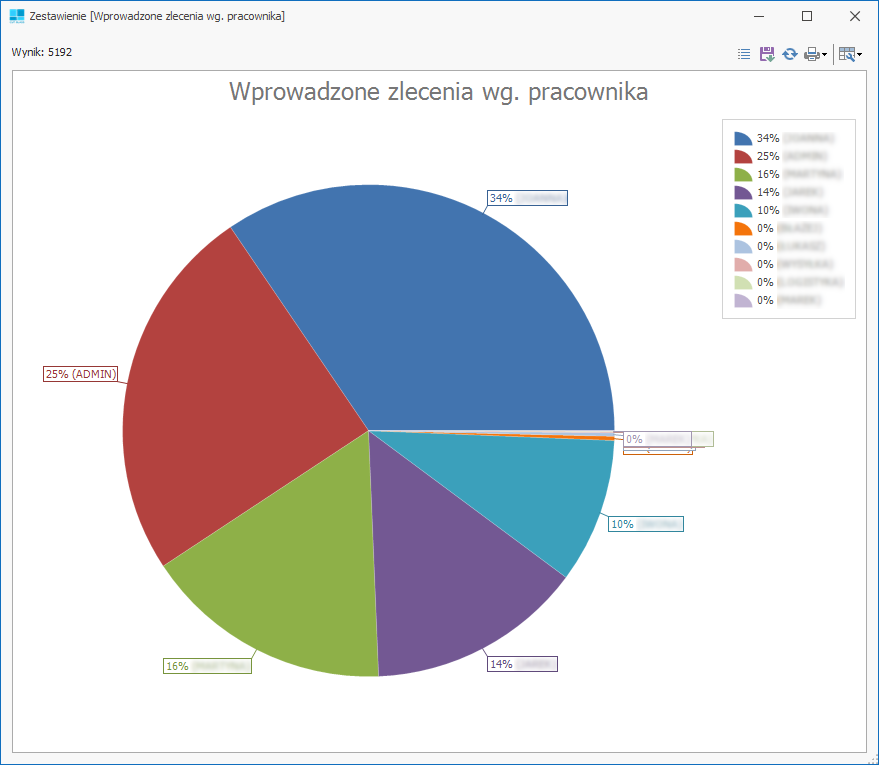Click the app icon in the title bar
879x765 pixels.
17,16
